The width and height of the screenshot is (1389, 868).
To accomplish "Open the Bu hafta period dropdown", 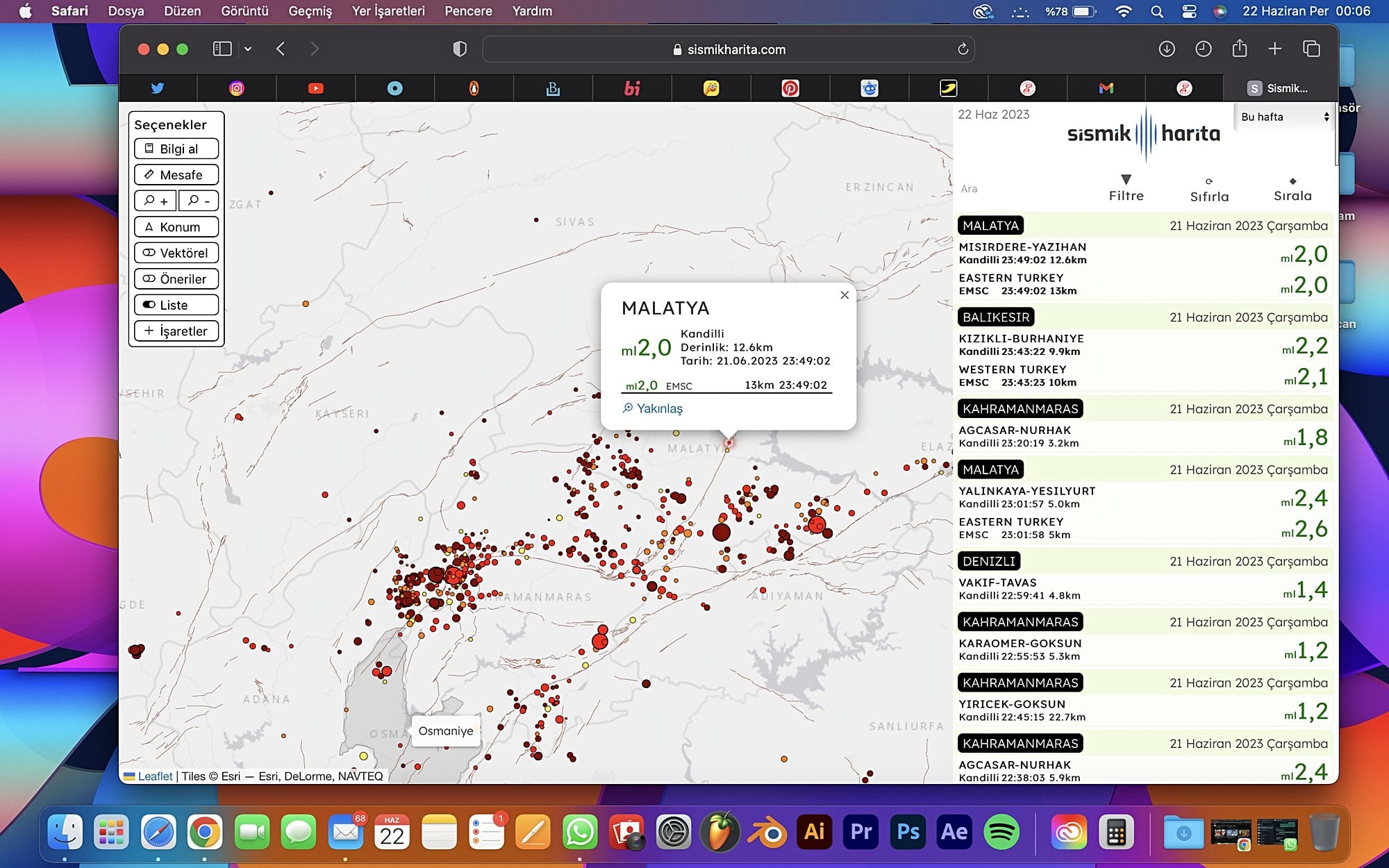I will point(1284,117).
